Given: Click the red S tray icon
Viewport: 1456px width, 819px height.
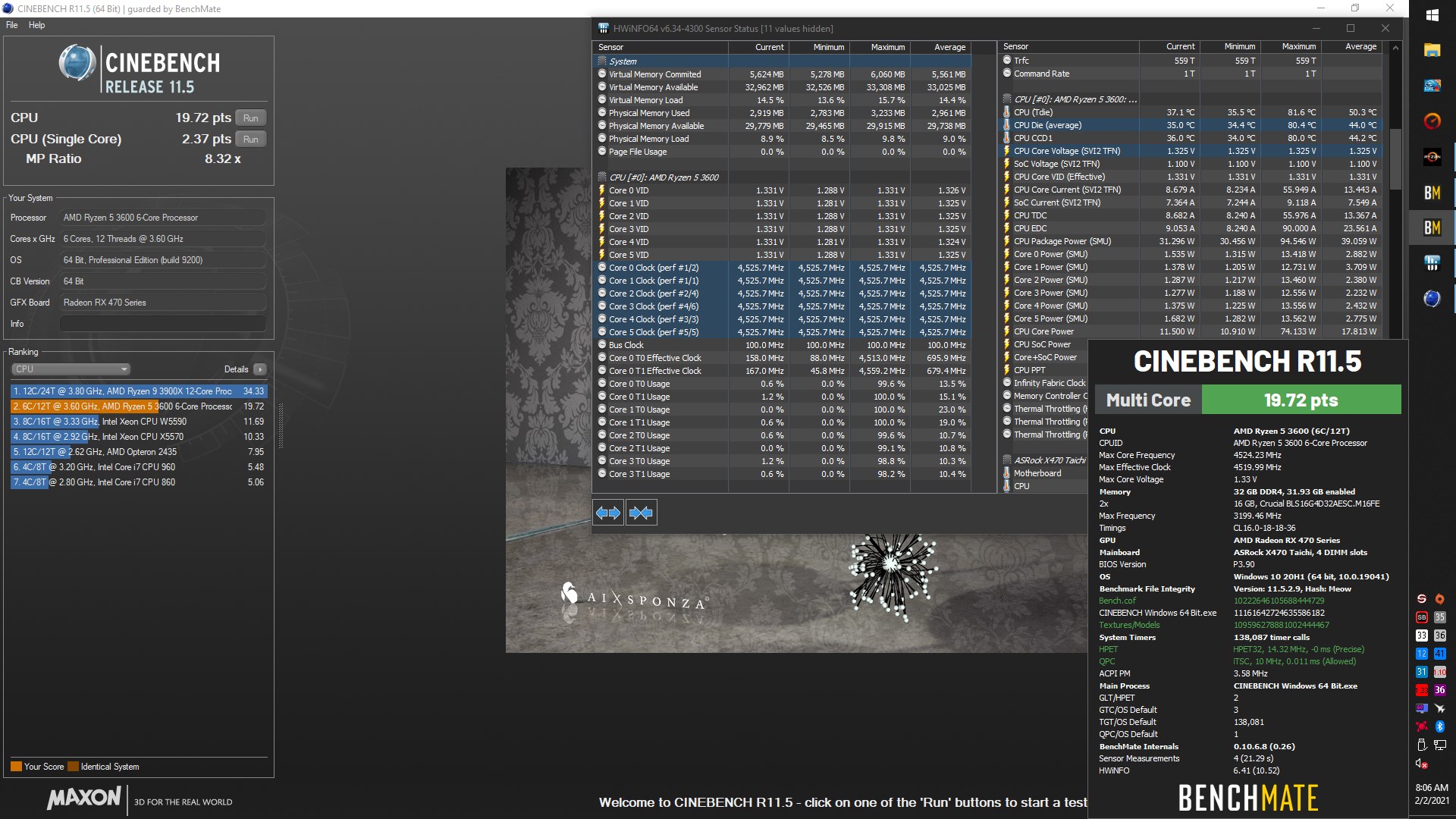Looking at the screenshot, I should click(1421, 599).
